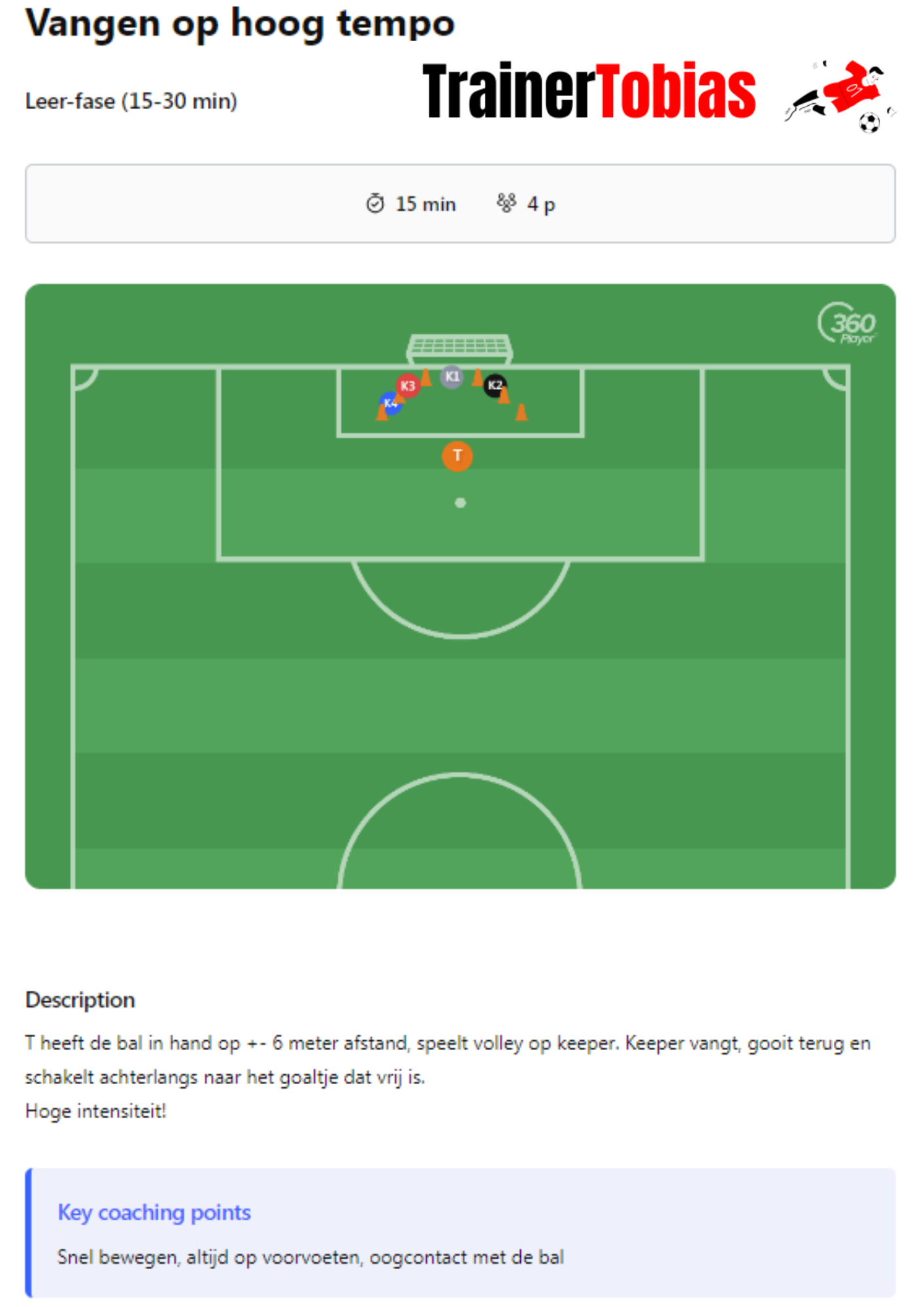Click the "Leer-fase (15-30 min)" subtitle

pyautogui.click(x=131, y=101)
